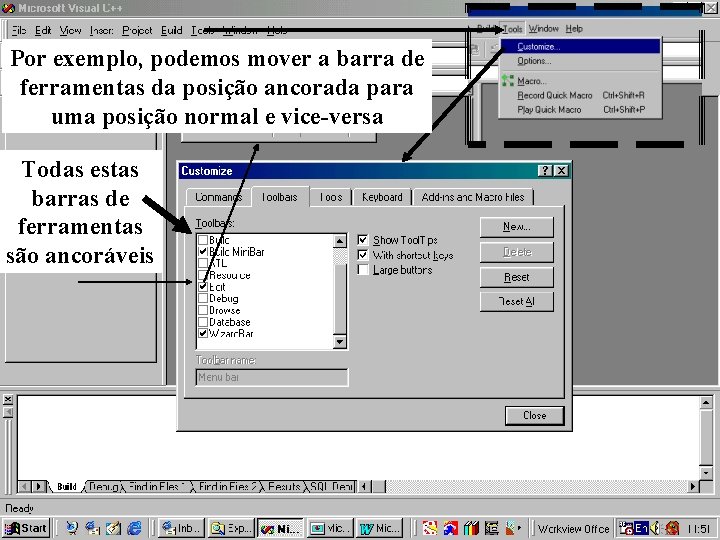Image resolution: width=720 pixels, height=540 pixels.
Task: Uncheck the Build MiniBar toolbar
Action: (x=203, y=251)
